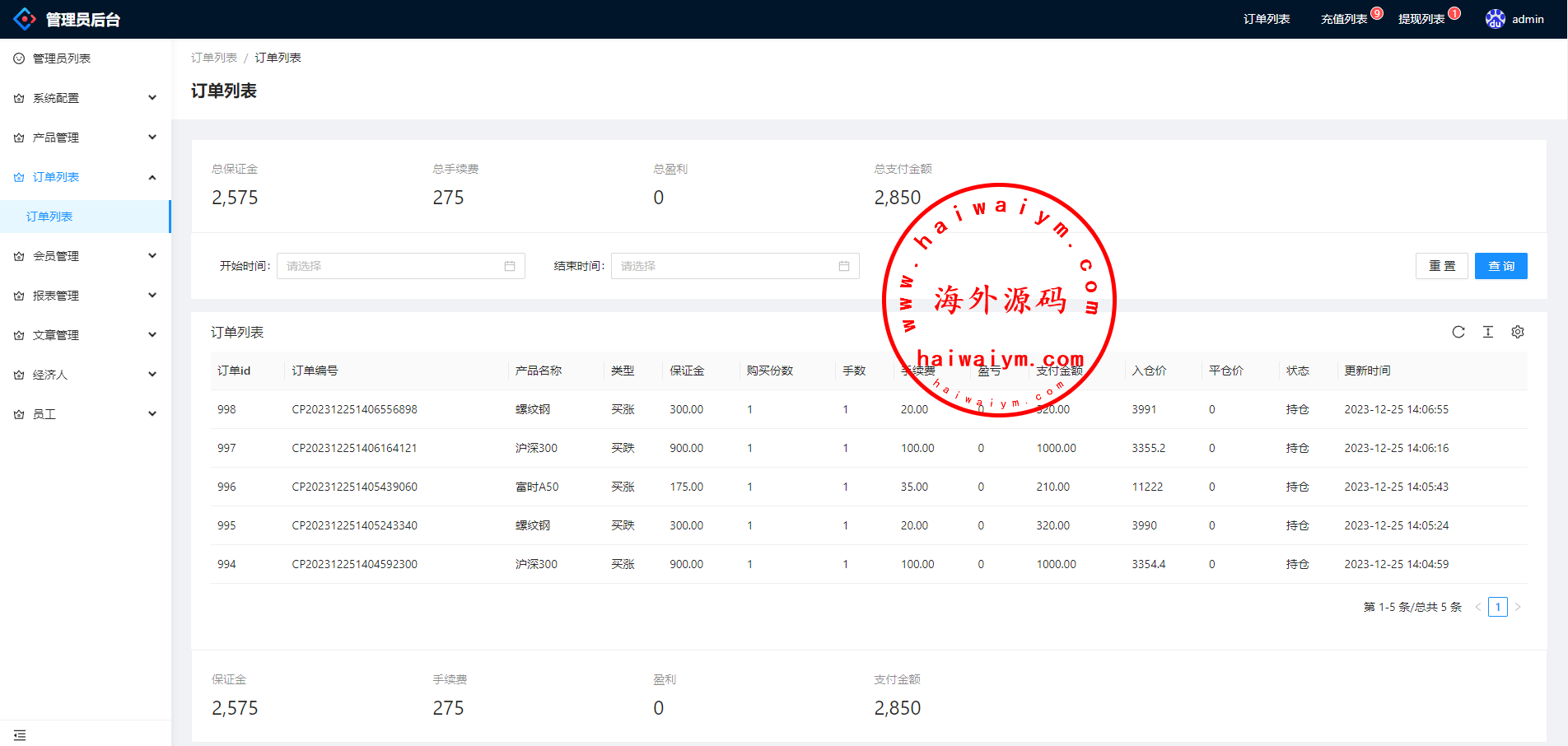Select page 1 in pagination
1568x746 pixels.
click(x=1497, y=607)
